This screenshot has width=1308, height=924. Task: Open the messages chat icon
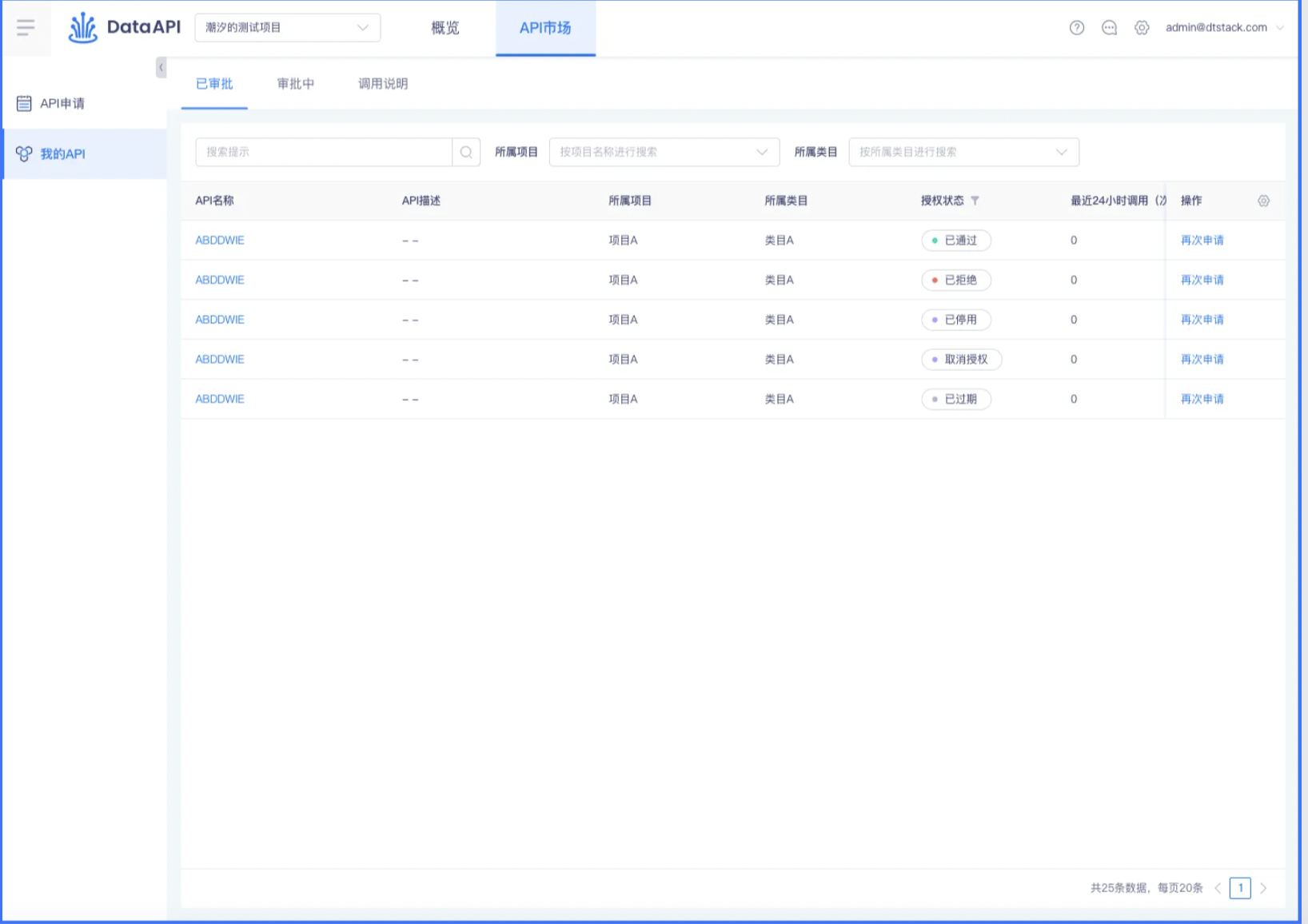pyautogui.click(x=1110, y=28)
